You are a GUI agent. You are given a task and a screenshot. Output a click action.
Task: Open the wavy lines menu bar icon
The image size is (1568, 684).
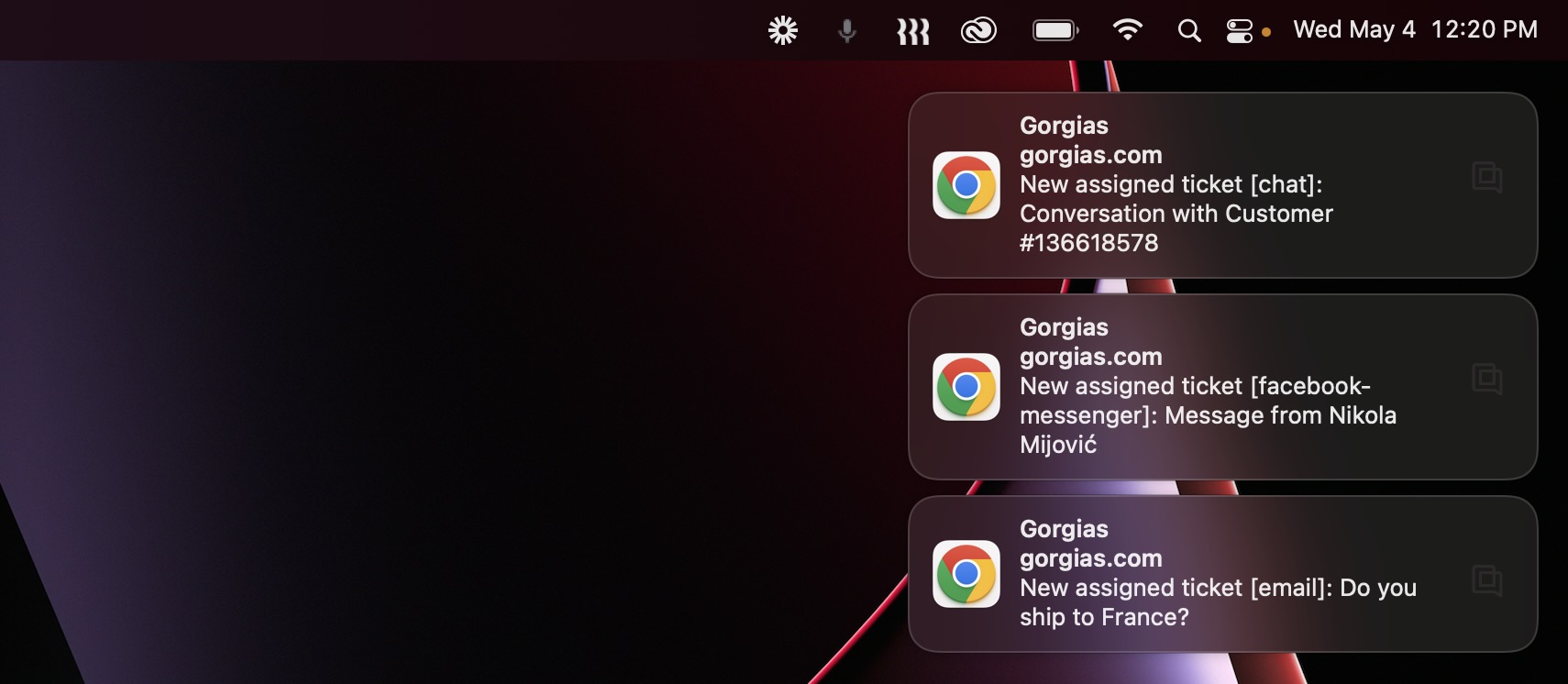[912, 32]
